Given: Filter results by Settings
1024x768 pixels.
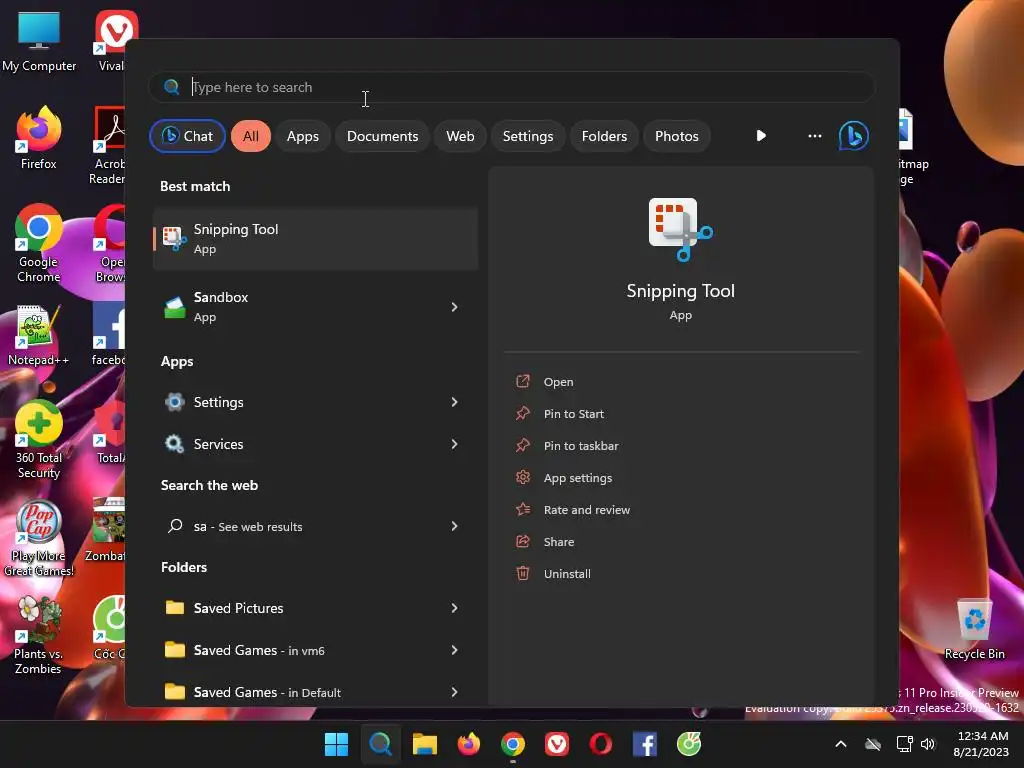Looking at the screenshot, I should 528,136.
